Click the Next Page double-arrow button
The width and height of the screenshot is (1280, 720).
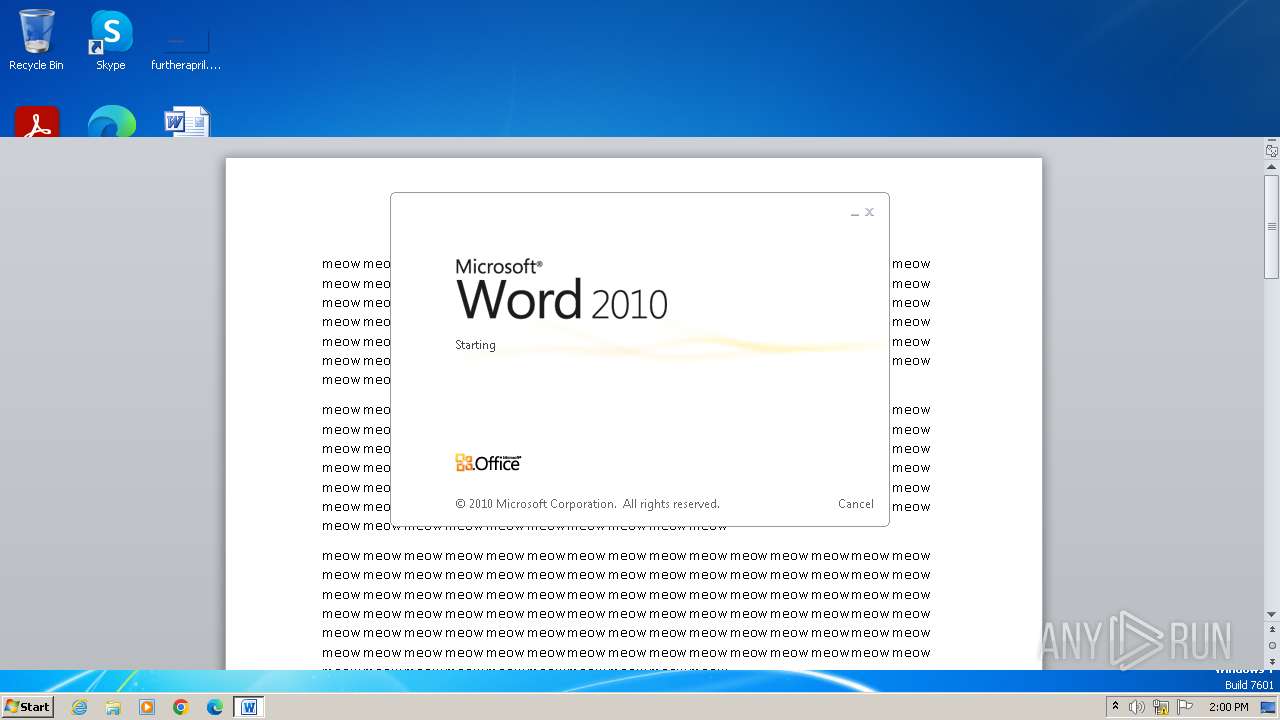(1272, 661)
